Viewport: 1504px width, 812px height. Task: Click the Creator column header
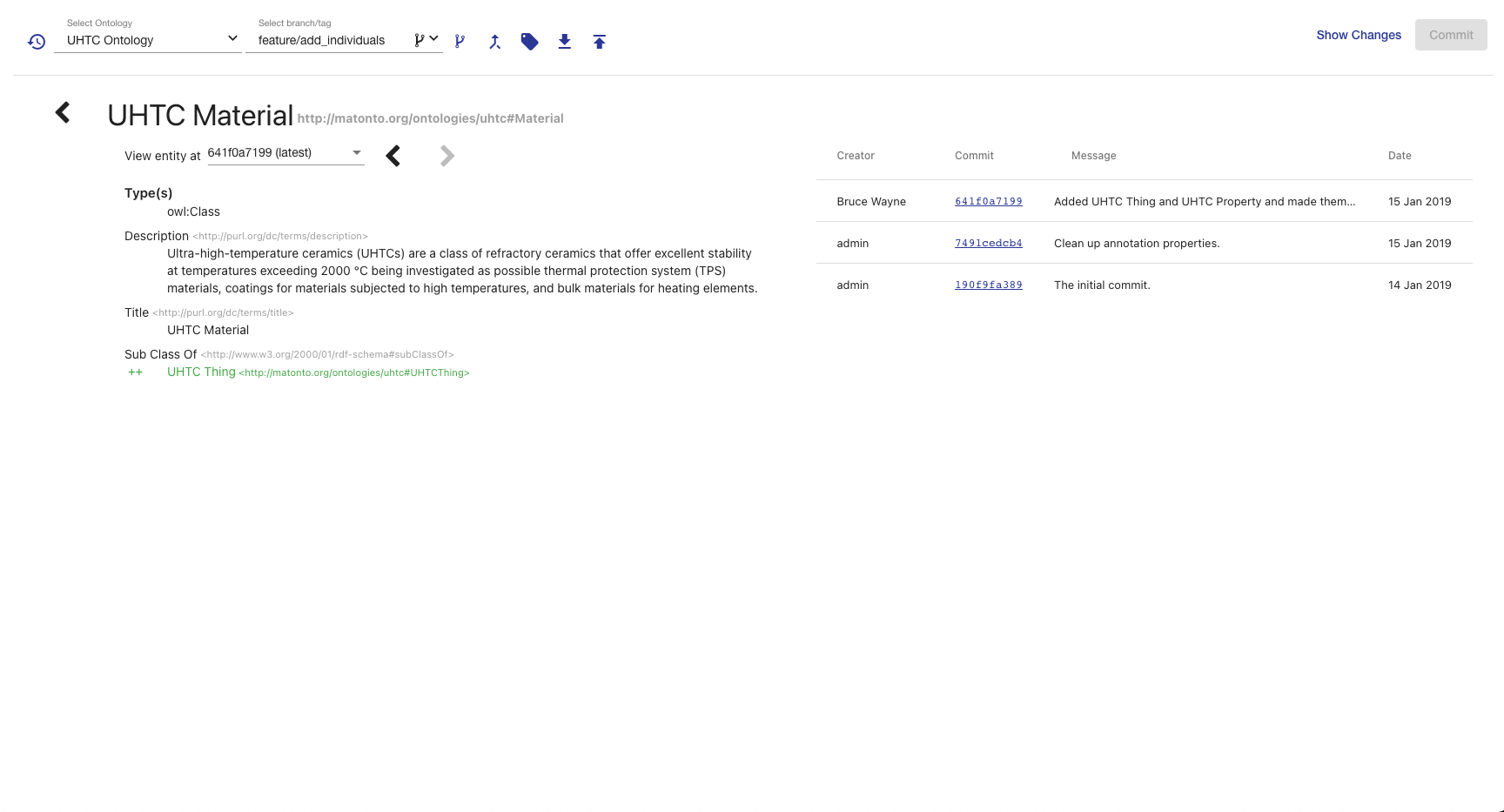(x=856, y=156)
